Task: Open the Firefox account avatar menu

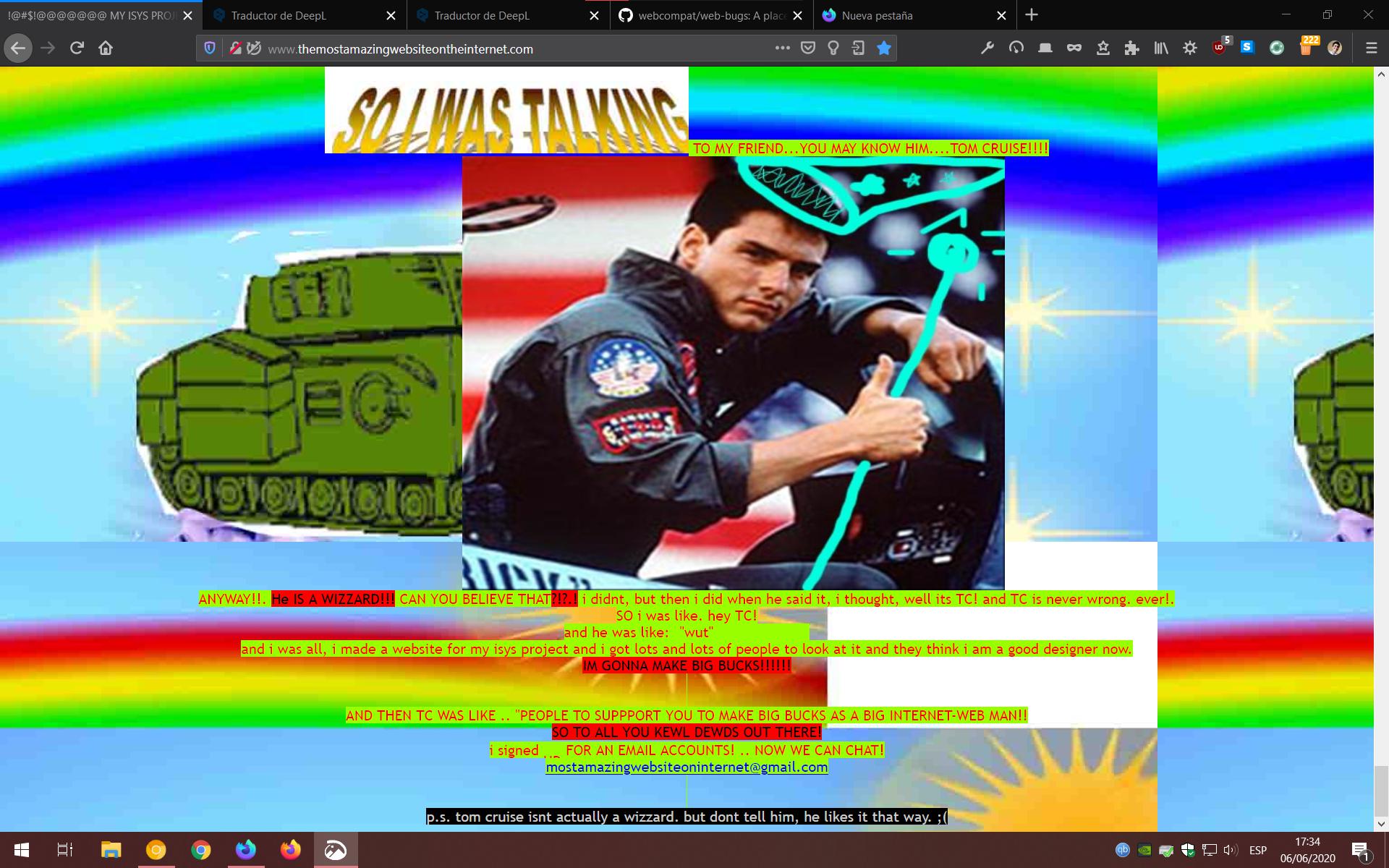Action: 1335,48
